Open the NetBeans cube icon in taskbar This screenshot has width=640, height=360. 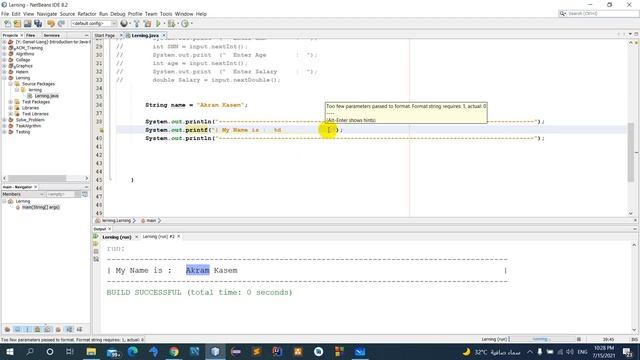click(x=215, y=351)
